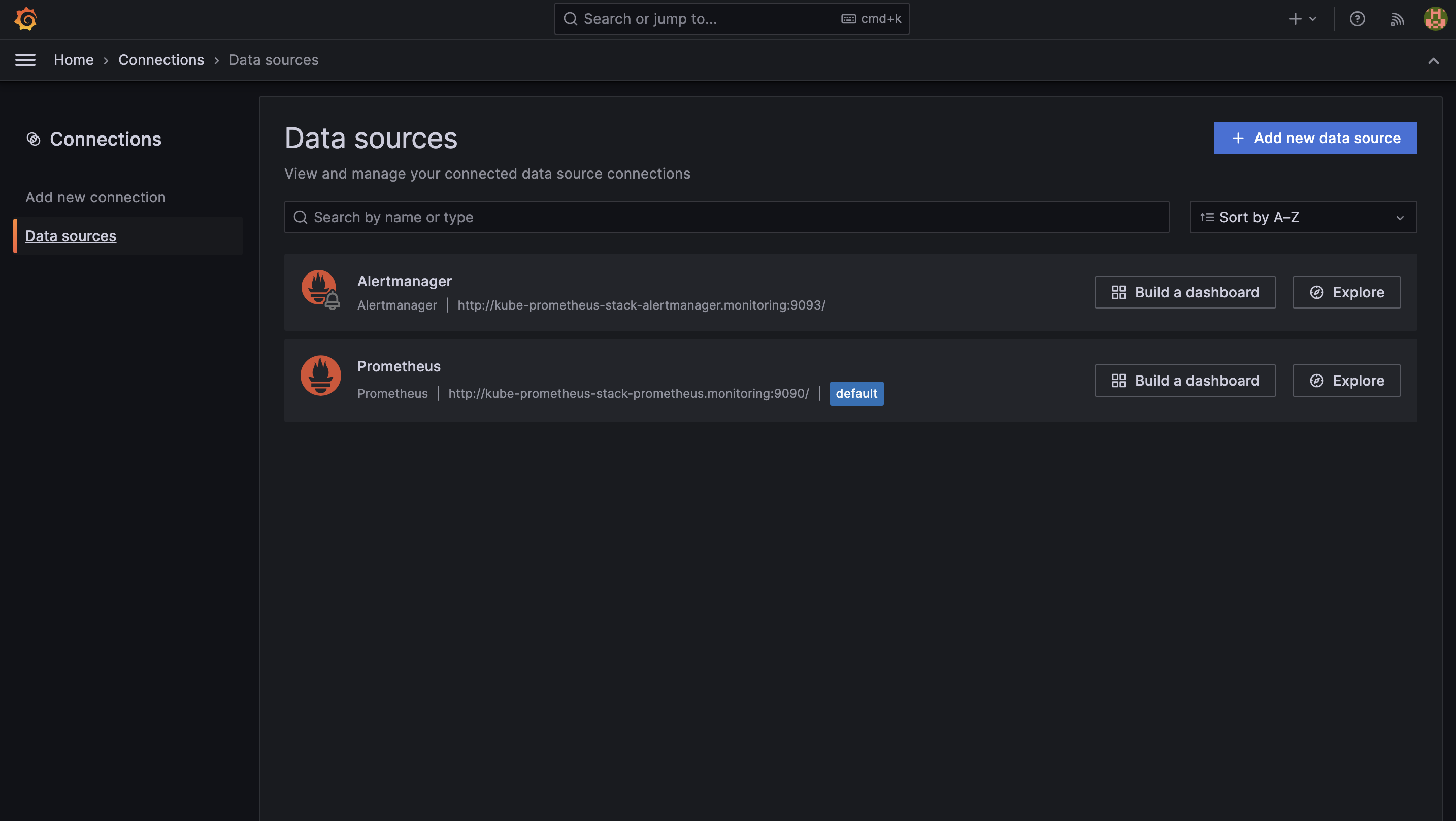Image resolution: width=1456 pixels, height=821 pixels.
Task: Select Add new connection in the sidebar
Action: 95,197
